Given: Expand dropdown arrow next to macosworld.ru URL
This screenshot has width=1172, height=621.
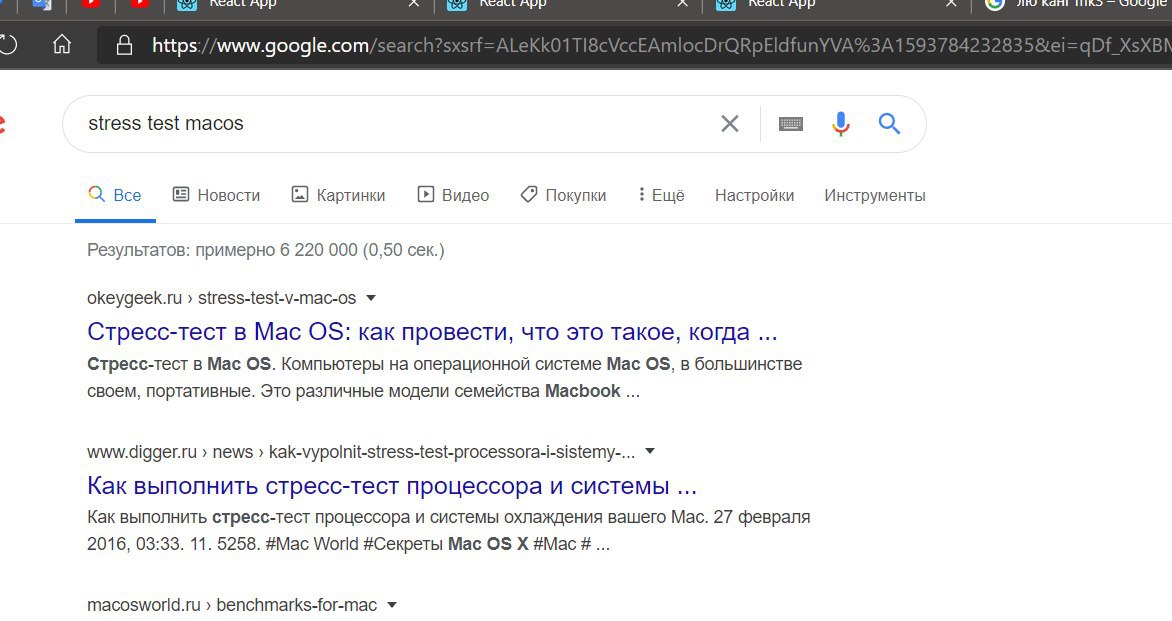Looking at the screenshot, I should pos(392,605).
